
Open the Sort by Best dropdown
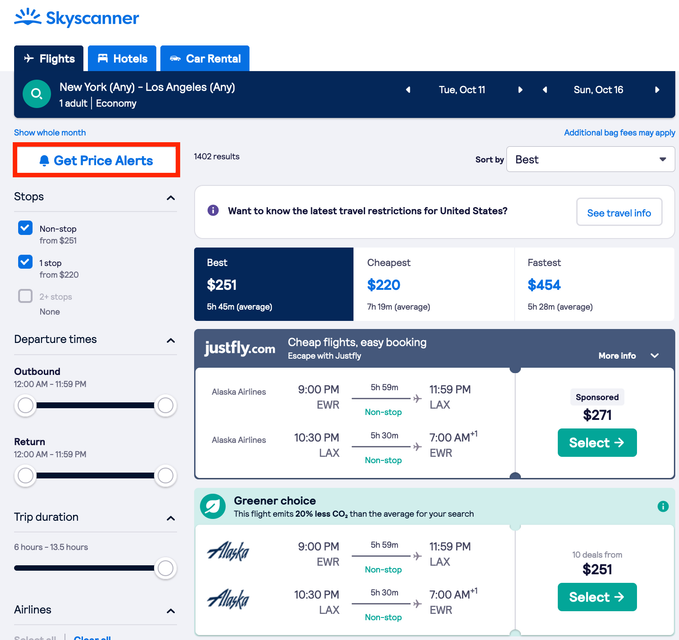[x=590, y=159]
